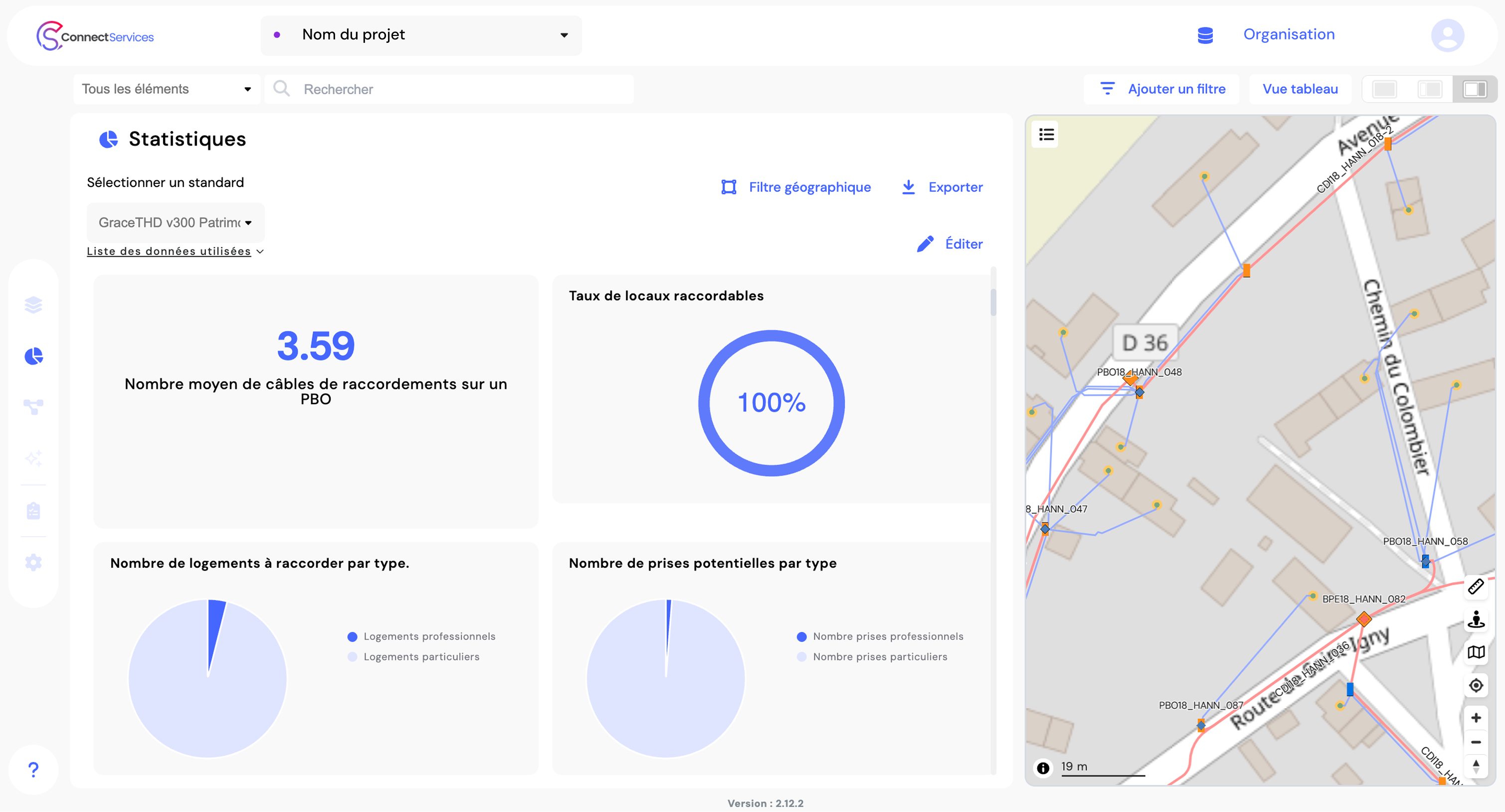Screen dimensions: 1505x812
Task: Select the network topology icon in sidebar
Action: tap(33, 407)
